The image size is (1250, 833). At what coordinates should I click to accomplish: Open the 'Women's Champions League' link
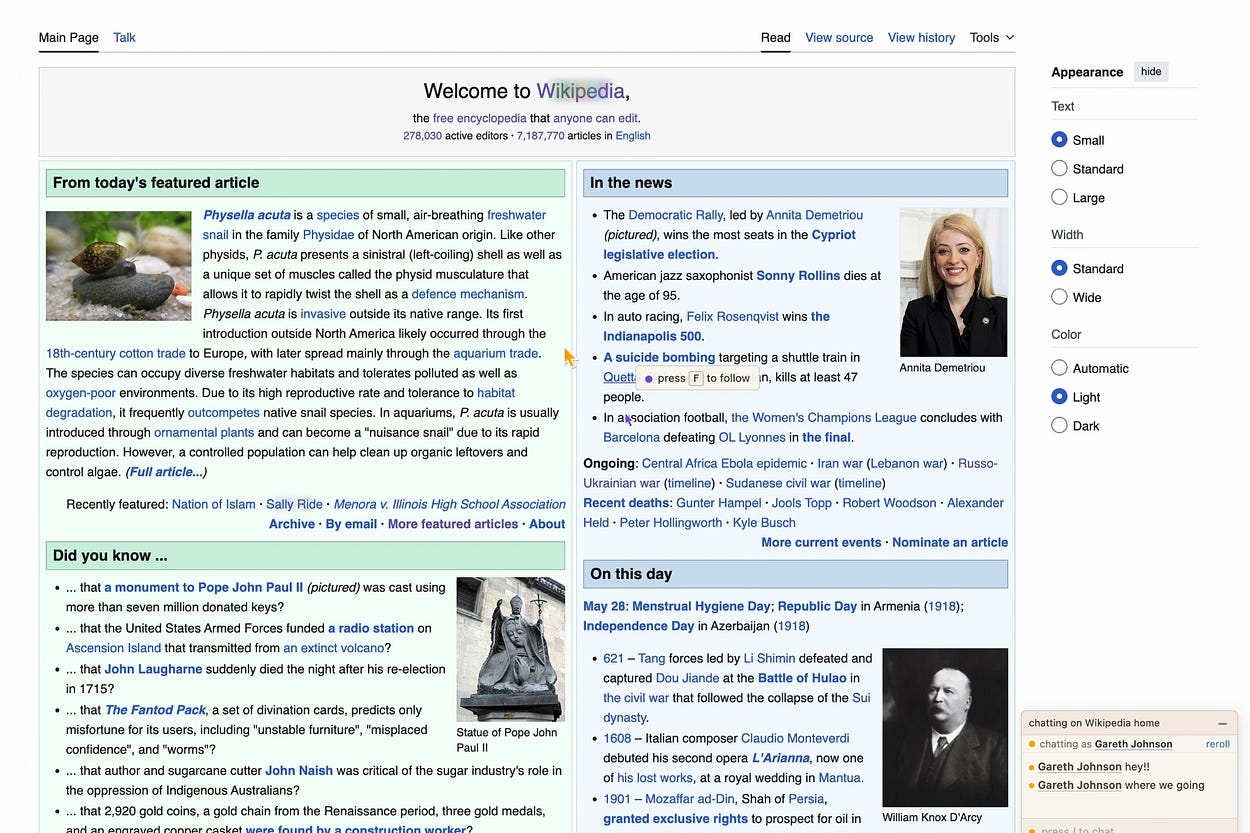[x=824, y=417]
